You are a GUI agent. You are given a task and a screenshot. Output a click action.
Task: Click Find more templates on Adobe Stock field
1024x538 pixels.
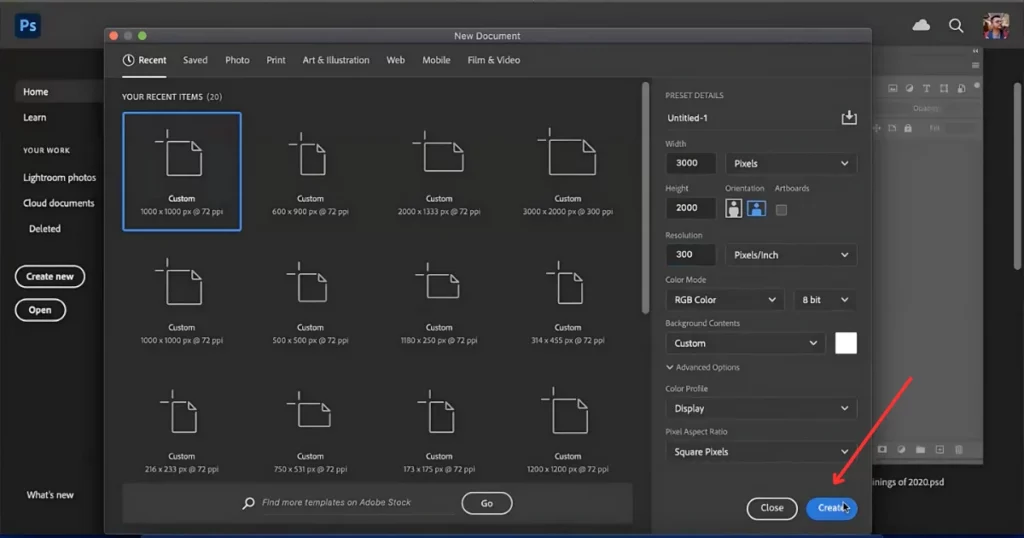[x=357, y=503]
